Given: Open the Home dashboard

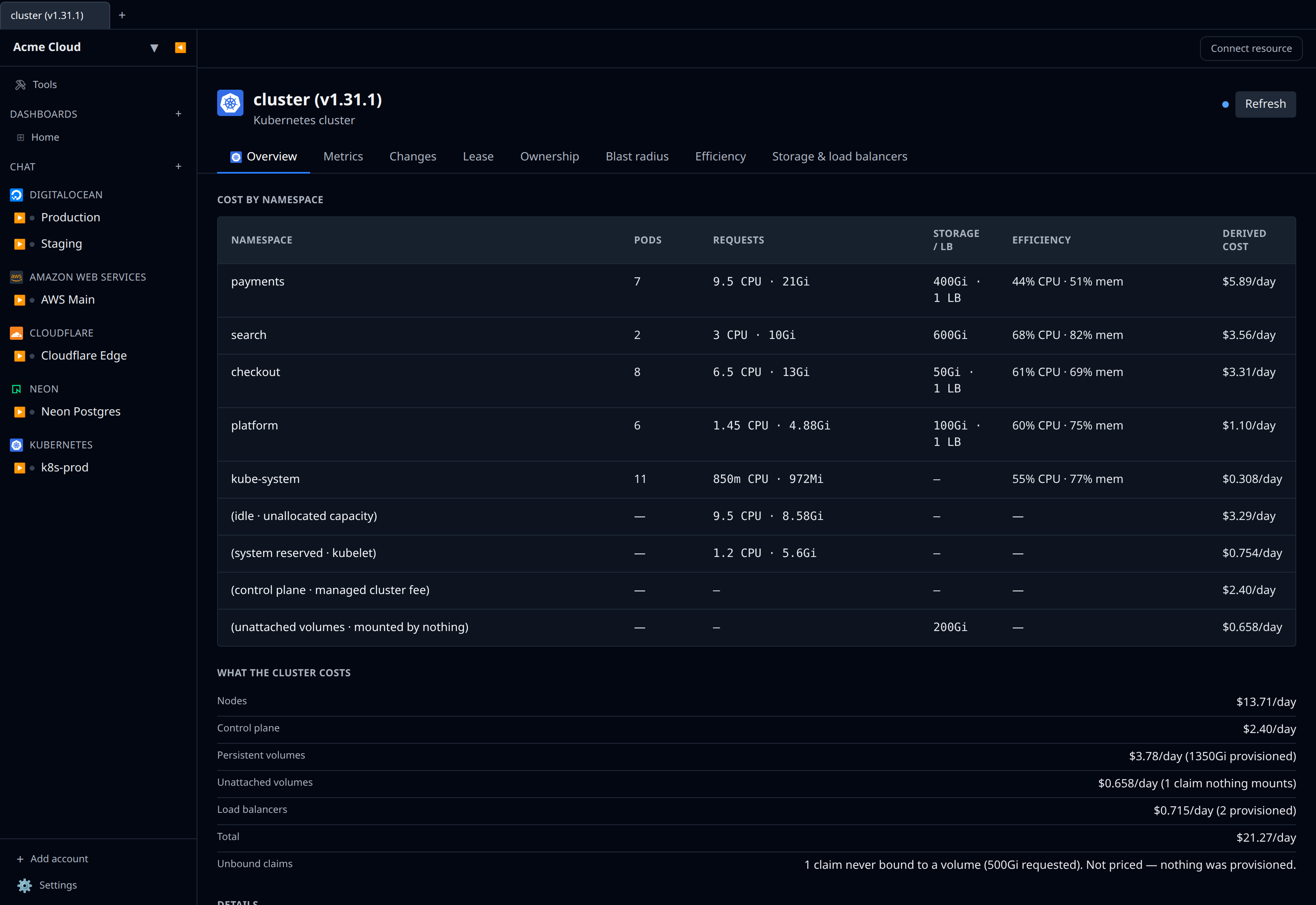Looking at the screenshot, I should click(x=45, y=137).
